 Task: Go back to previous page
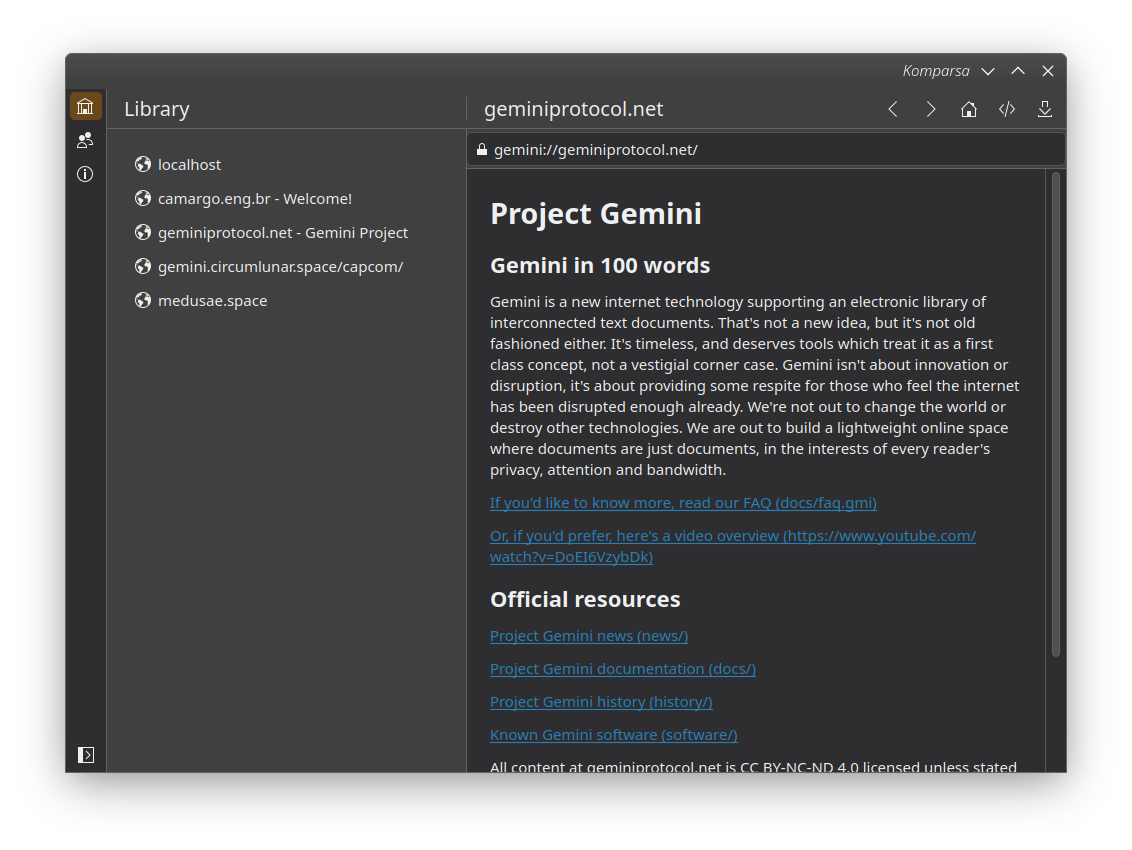(893, 109)
